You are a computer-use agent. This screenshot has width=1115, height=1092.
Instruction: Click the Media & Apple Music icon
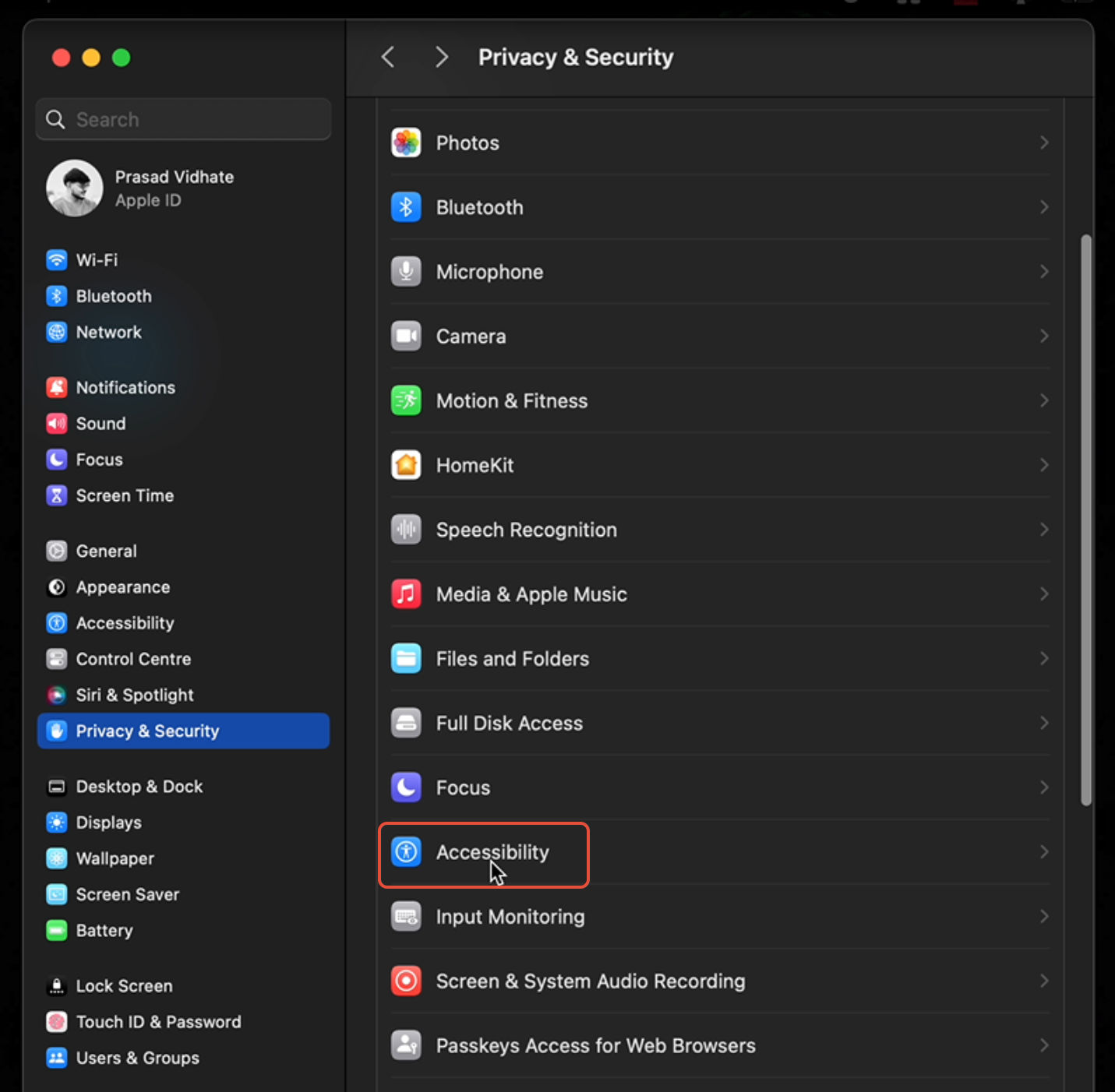point(406,594)
